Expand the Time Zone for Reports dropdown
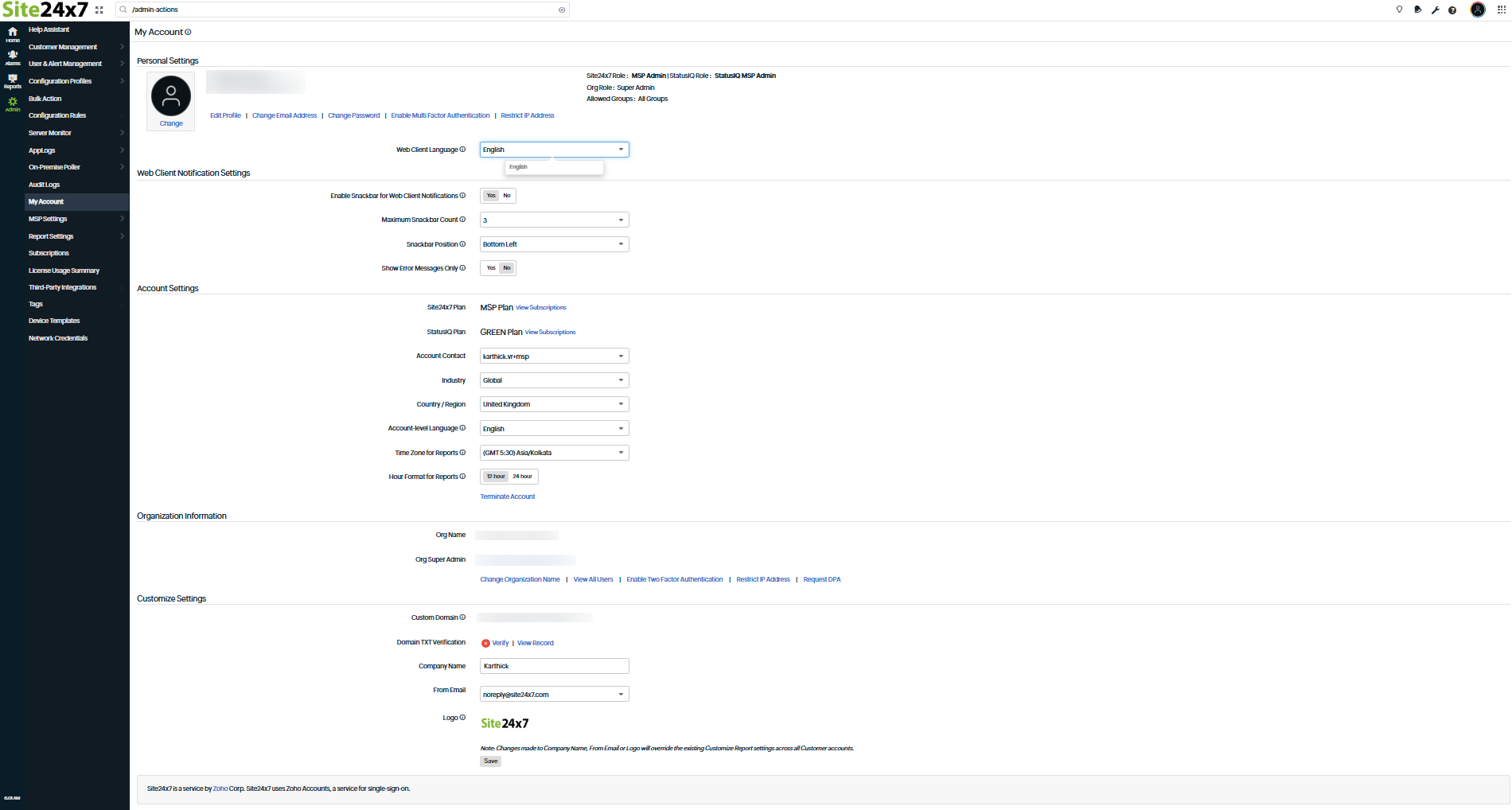Image resolution: width=1512 pixels, height=810 pixels. pyautogui.click(x=554, y=453)
